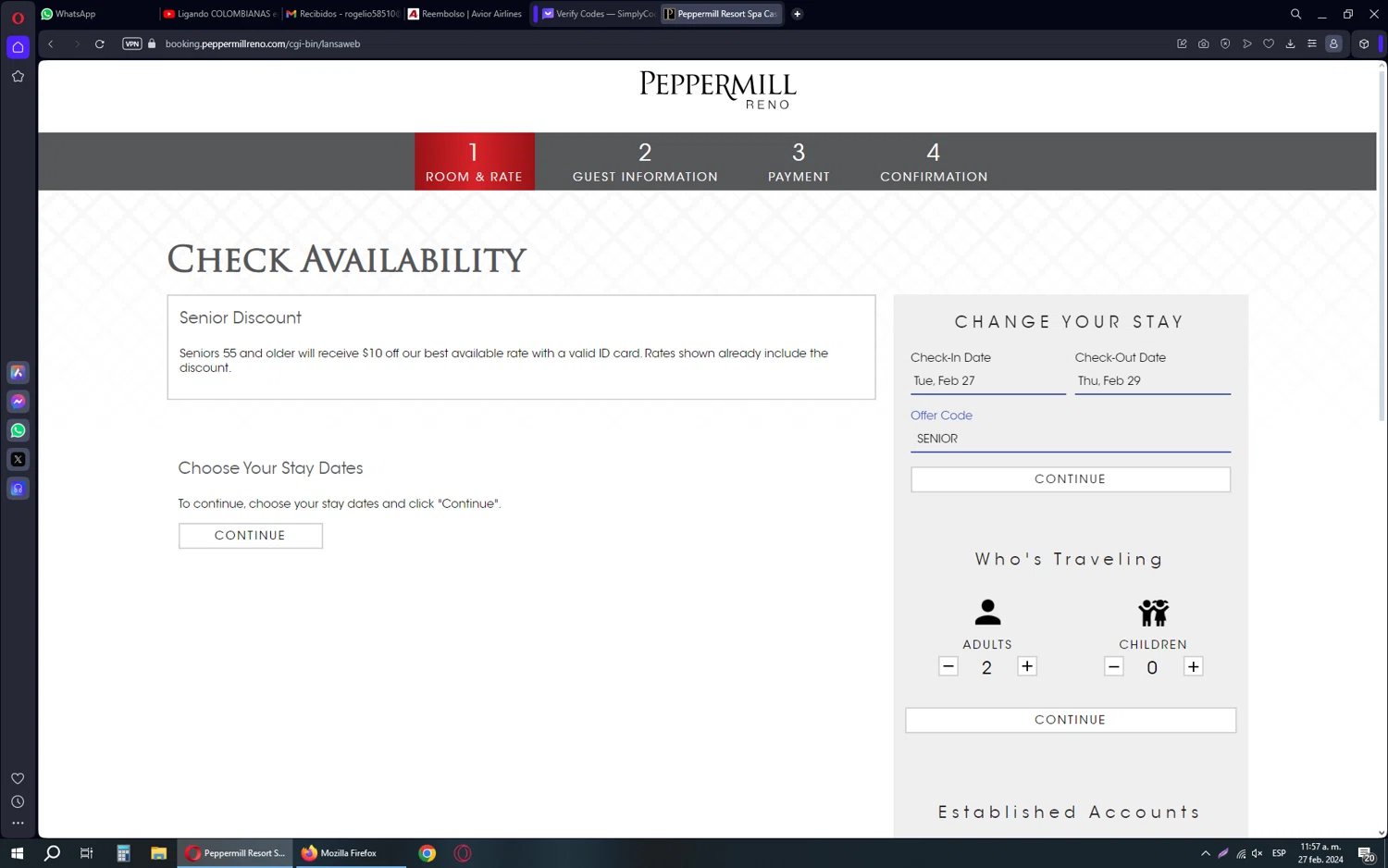Open the Check-In Date field

click(987, 381)
